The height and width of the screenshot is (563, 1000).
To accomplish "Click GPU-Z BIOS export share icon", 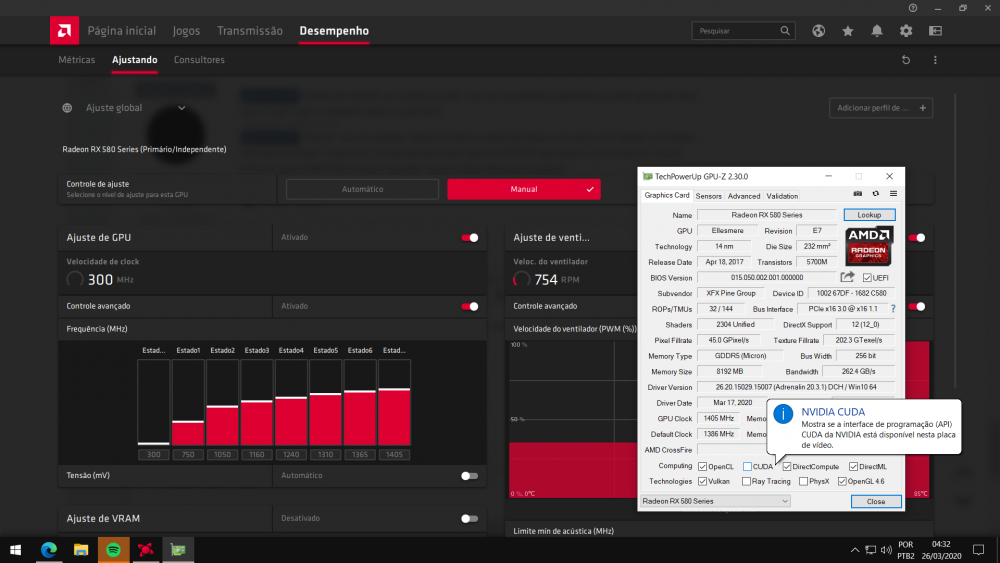I will (x=848, y=277).
